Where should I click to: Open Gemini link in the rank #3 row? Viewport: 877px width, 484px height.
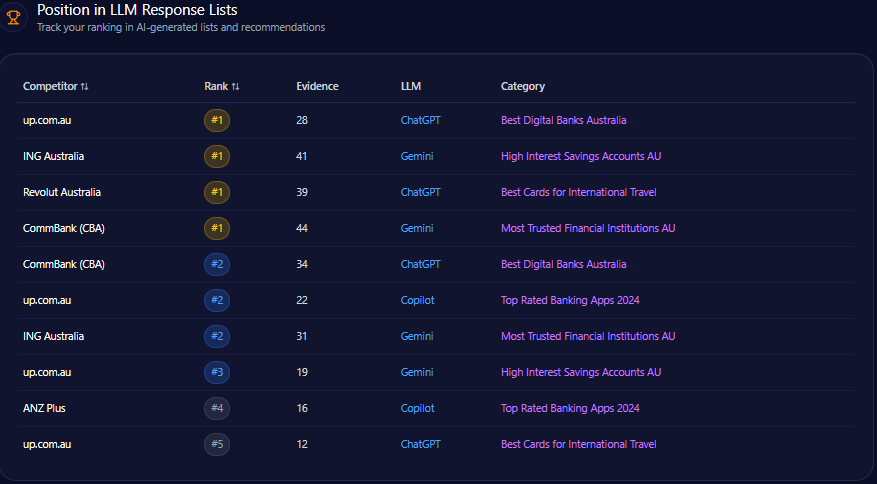(417, 372)
